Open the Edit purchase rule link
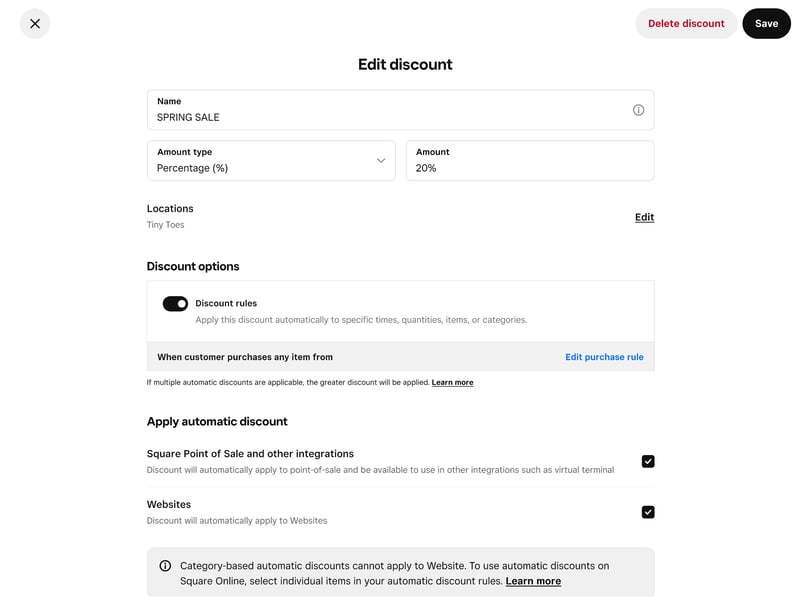The height and width of the screenshot is (606, 800). click(x=604, y=357)
